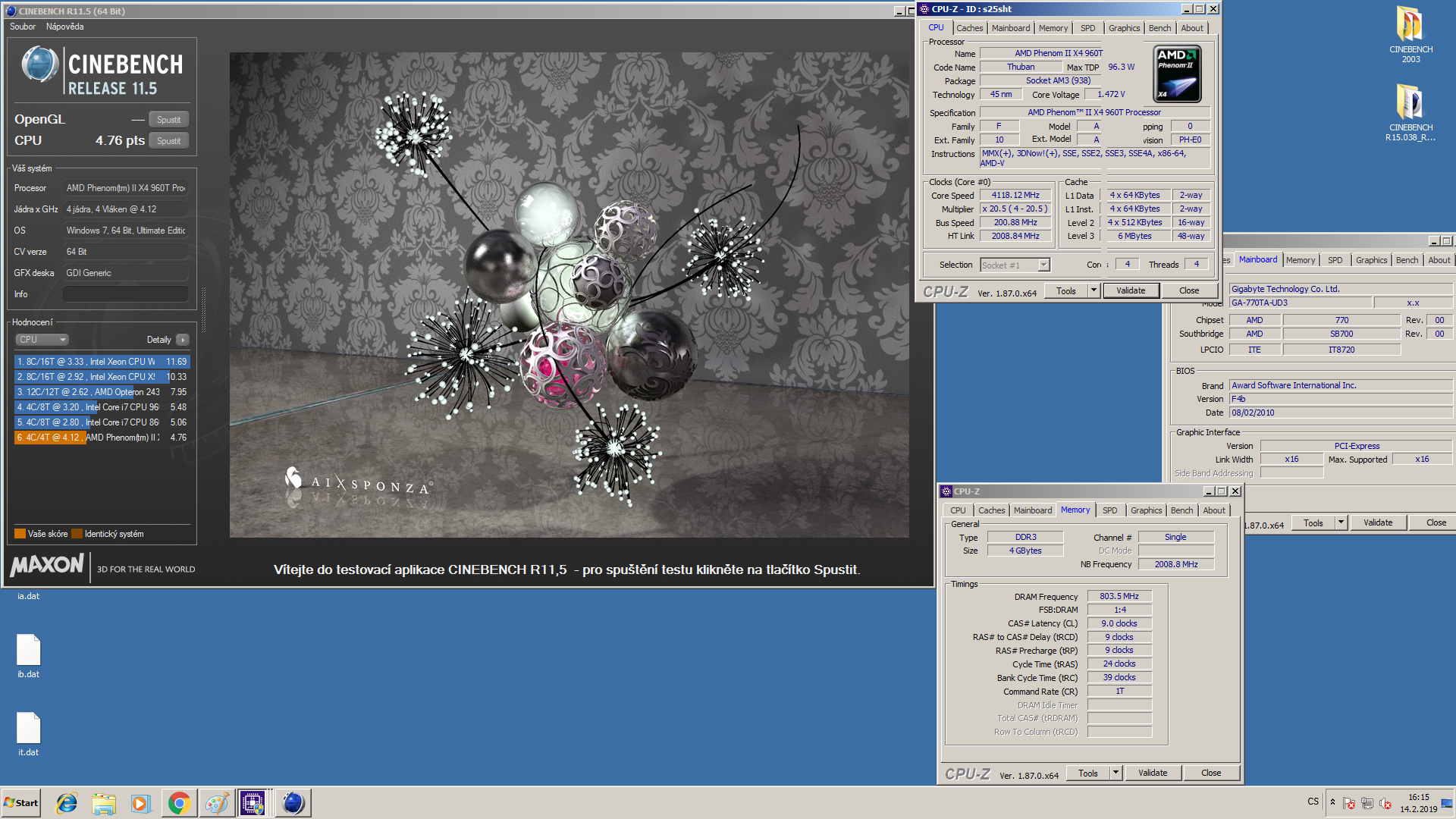Viewport: 1456px width, 819px height.
Task: Click Validate in Mainboard CPU-Z window
Action: pyautogui.click(x=1378, y=522)
